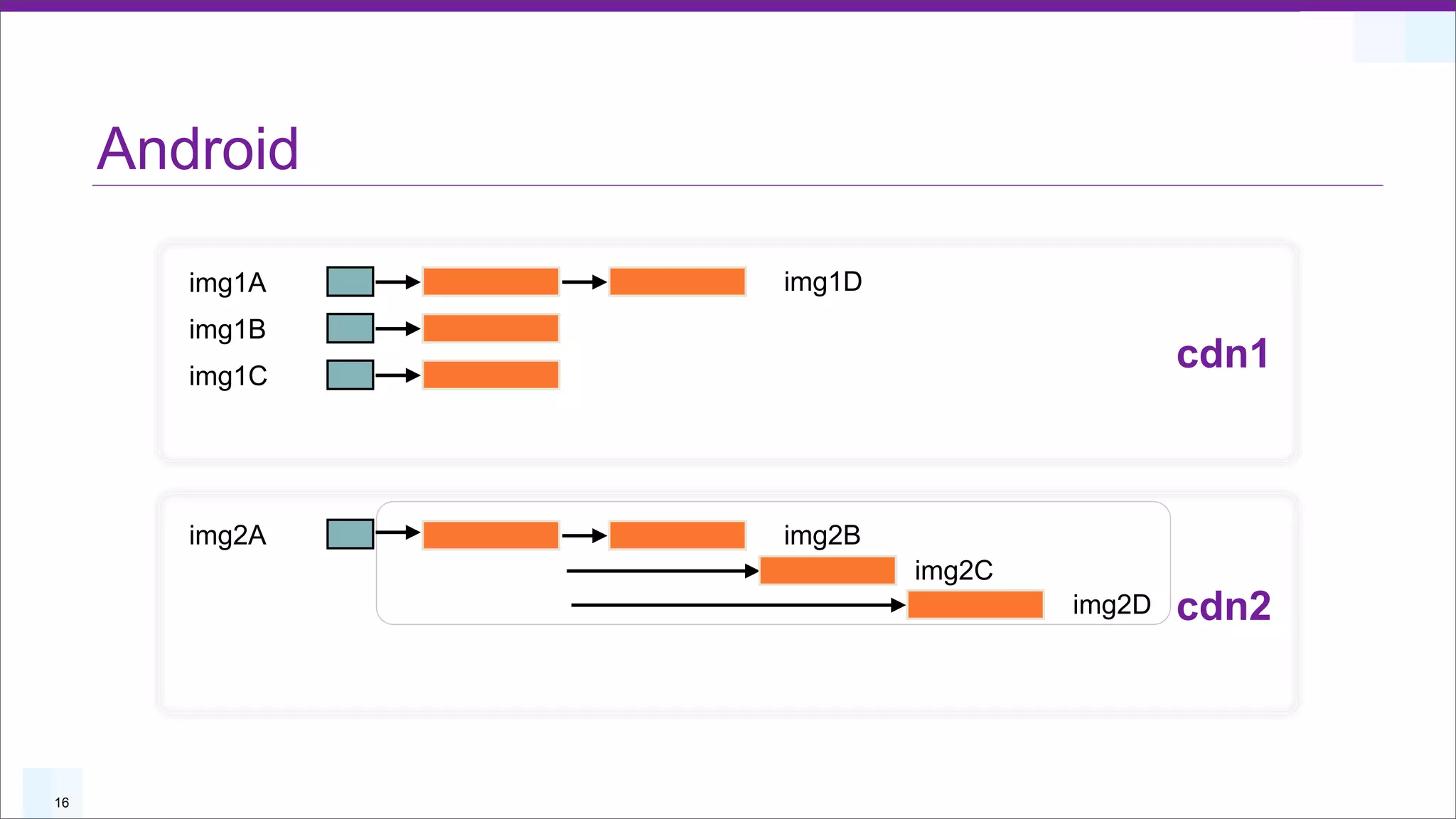Click the img2D label
This screenshot has width=1456, height=819.
(1111, 605)
